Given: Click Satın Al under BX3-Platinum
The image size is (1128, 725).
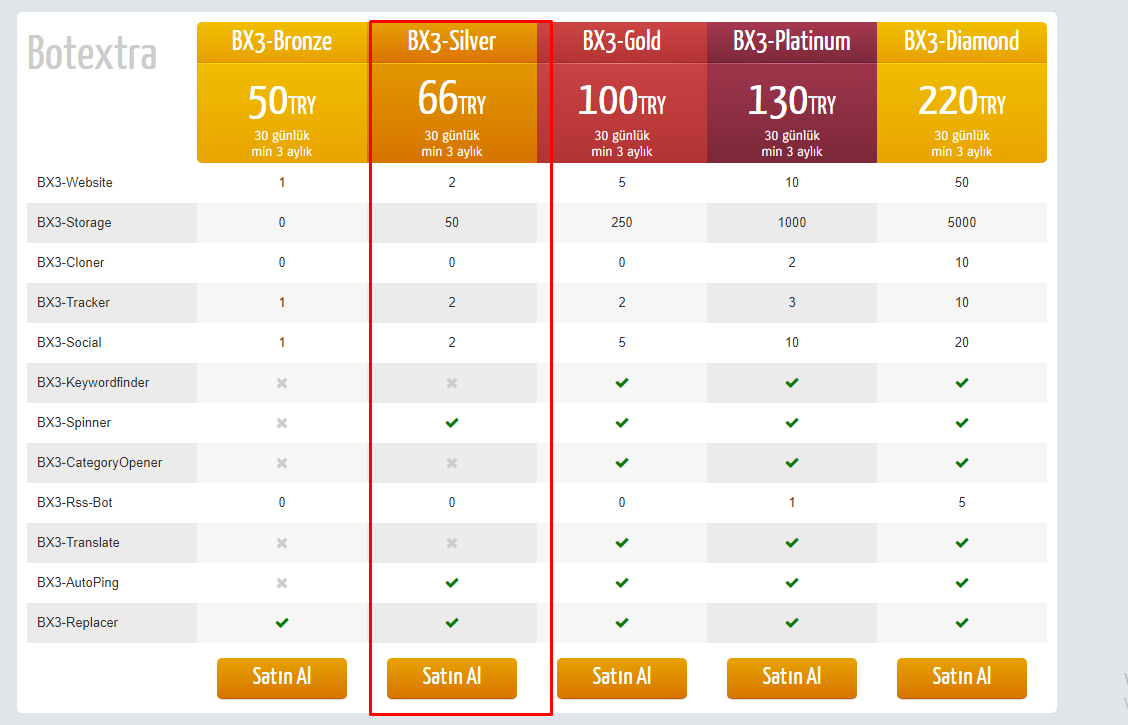Looking at the screenshot, I should [x=792, y=678].
